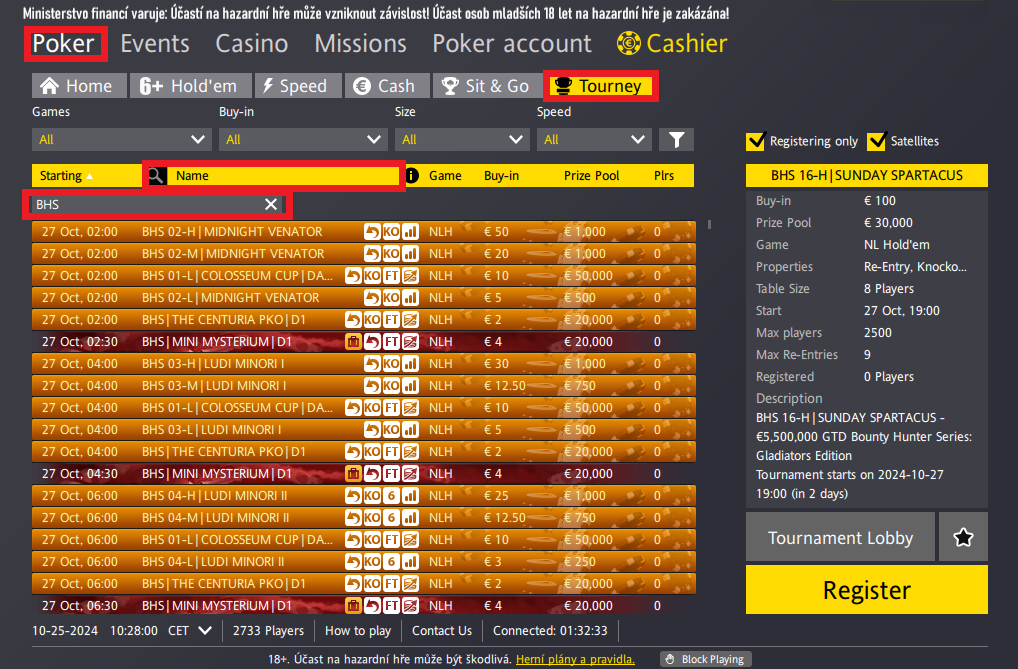The image size is (1018, 669).
Task: Click the magnifier search icon beside Name
Action: click(156, 175)
